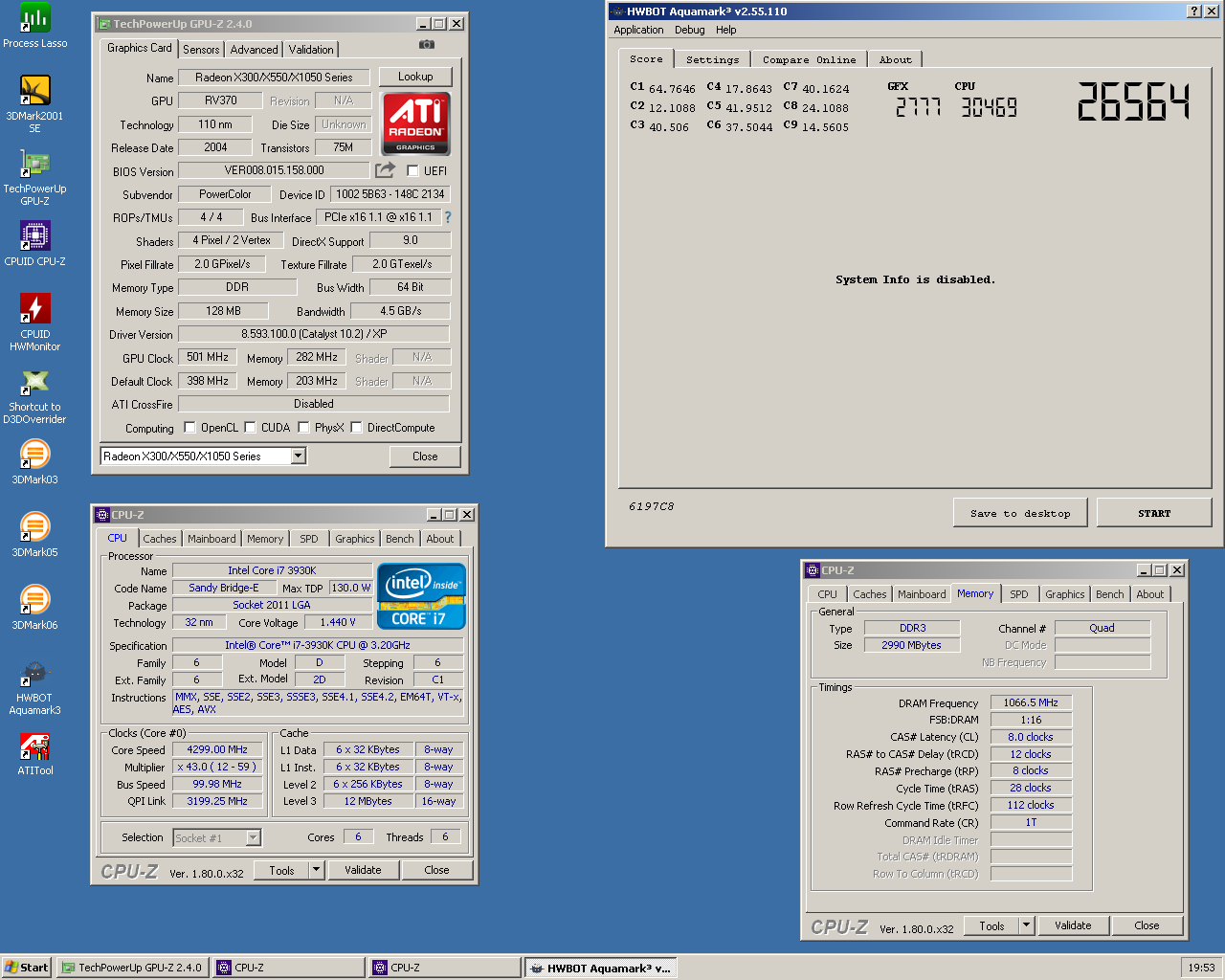Click Save to desktop in Aquamark
The width and height of the screenshot is (1225, 980).
tap(1021, 513)
